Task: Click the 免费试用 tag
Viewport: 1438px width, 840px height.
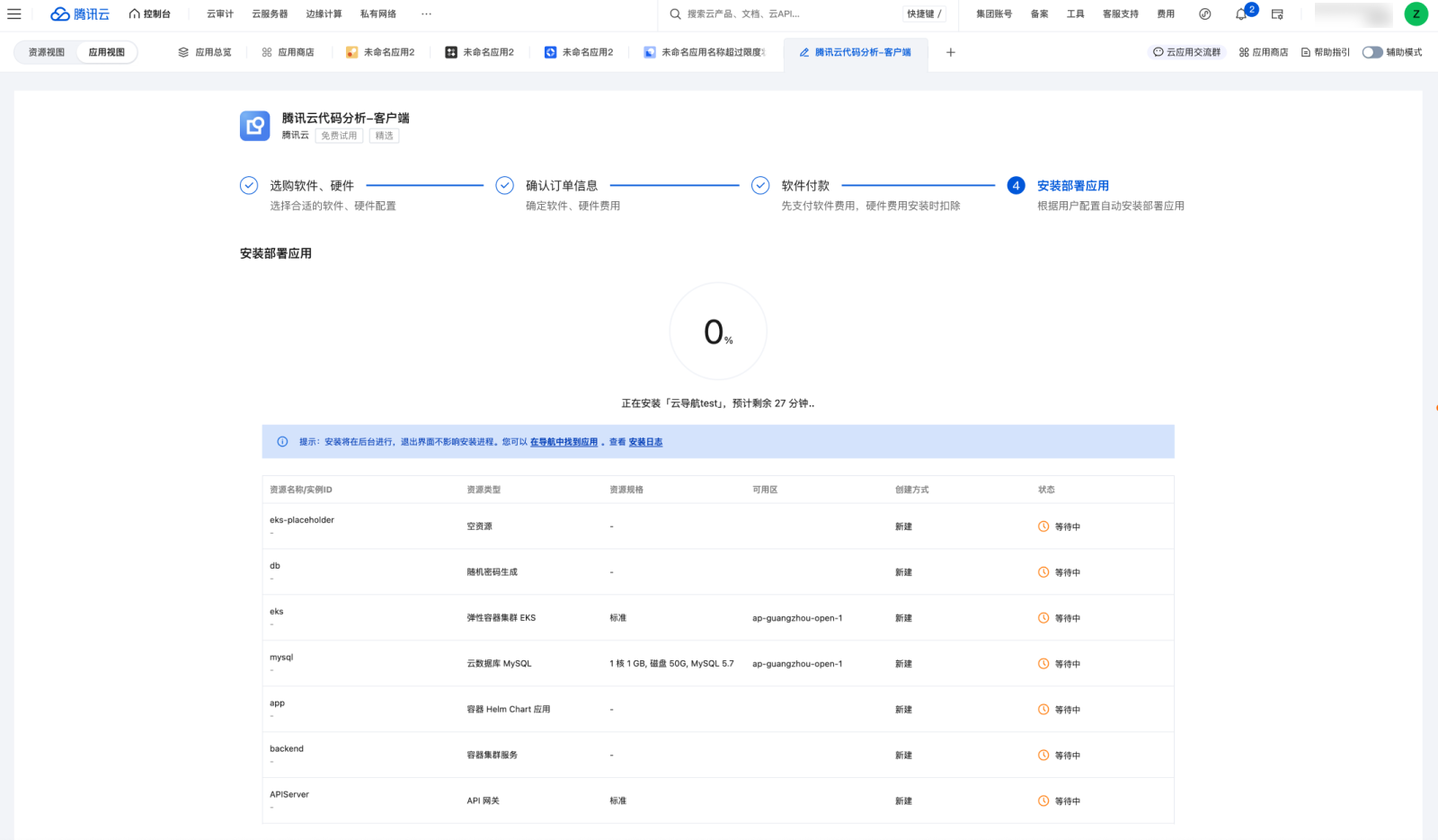Action: point(339,136)
